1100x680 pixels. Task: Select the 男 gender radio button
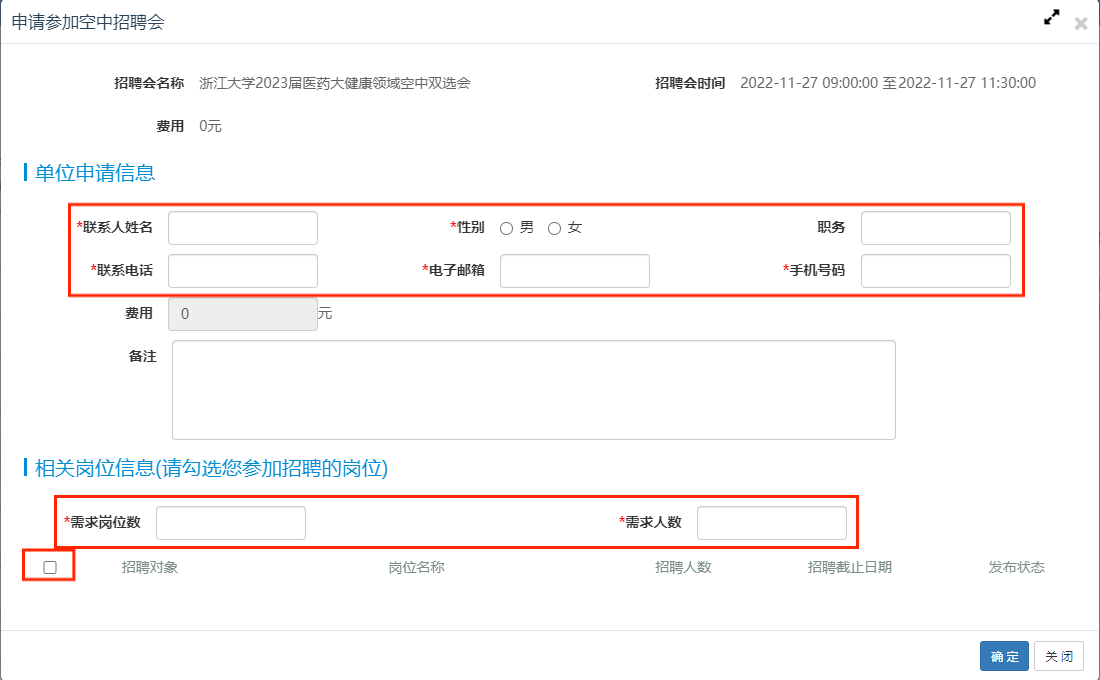point(506,228)
